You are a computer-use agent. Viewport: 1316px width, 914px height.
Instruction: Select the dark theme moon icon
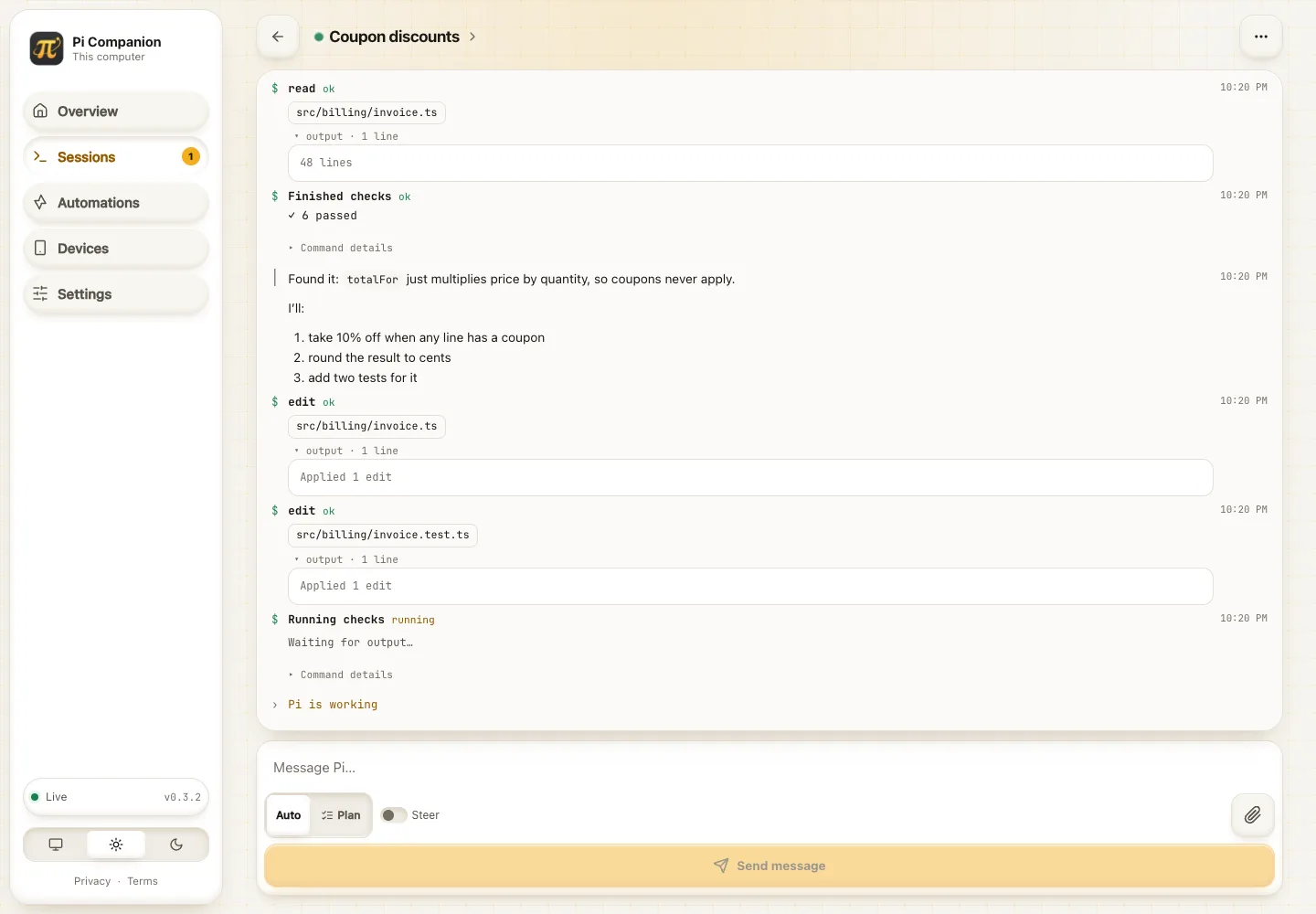pyautogui.click(x=176, y=845)
